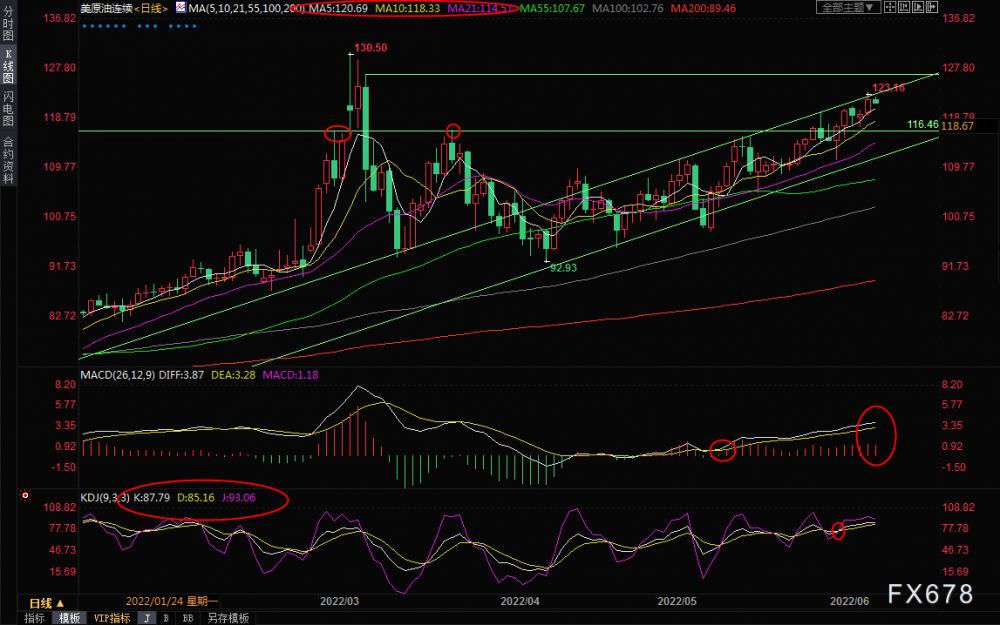Click the MACD:1.18 value
This screenshot has height=625, width=1000.
pyautogui.click(x=290, y=375)
